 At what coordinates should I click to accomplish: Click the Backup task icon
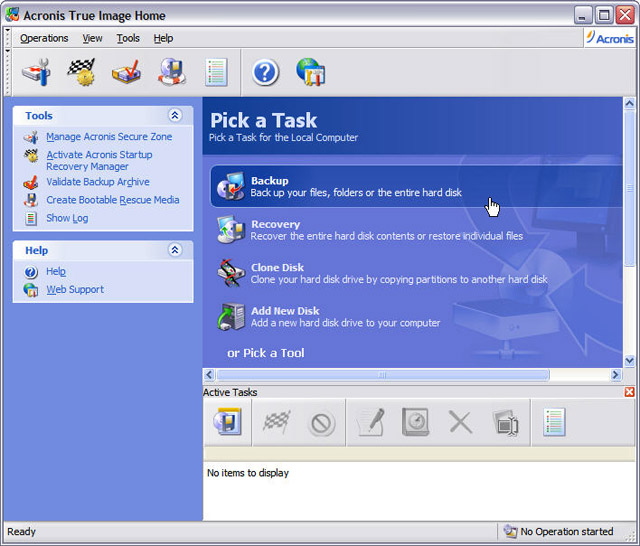(x=231, y=186)
